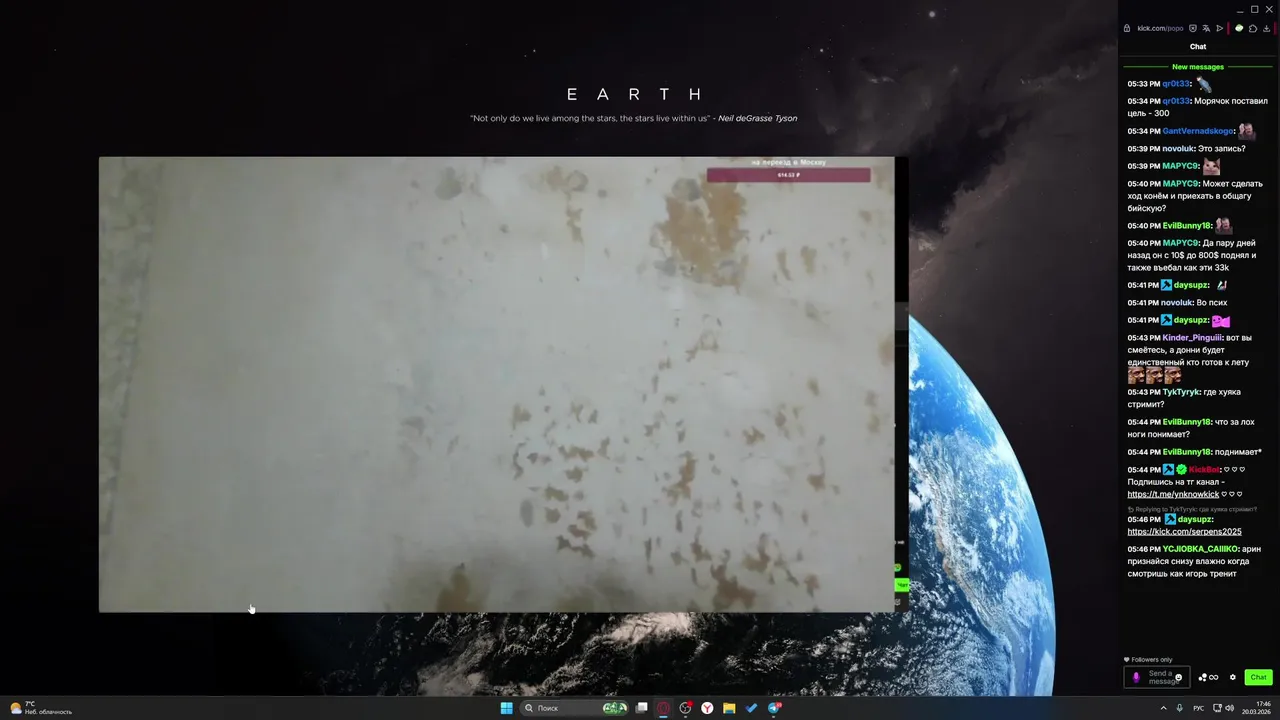Viewport: 1280px width, 720px height.
Task: Click the microphone icon in system tray
Action: point(1180,708)
